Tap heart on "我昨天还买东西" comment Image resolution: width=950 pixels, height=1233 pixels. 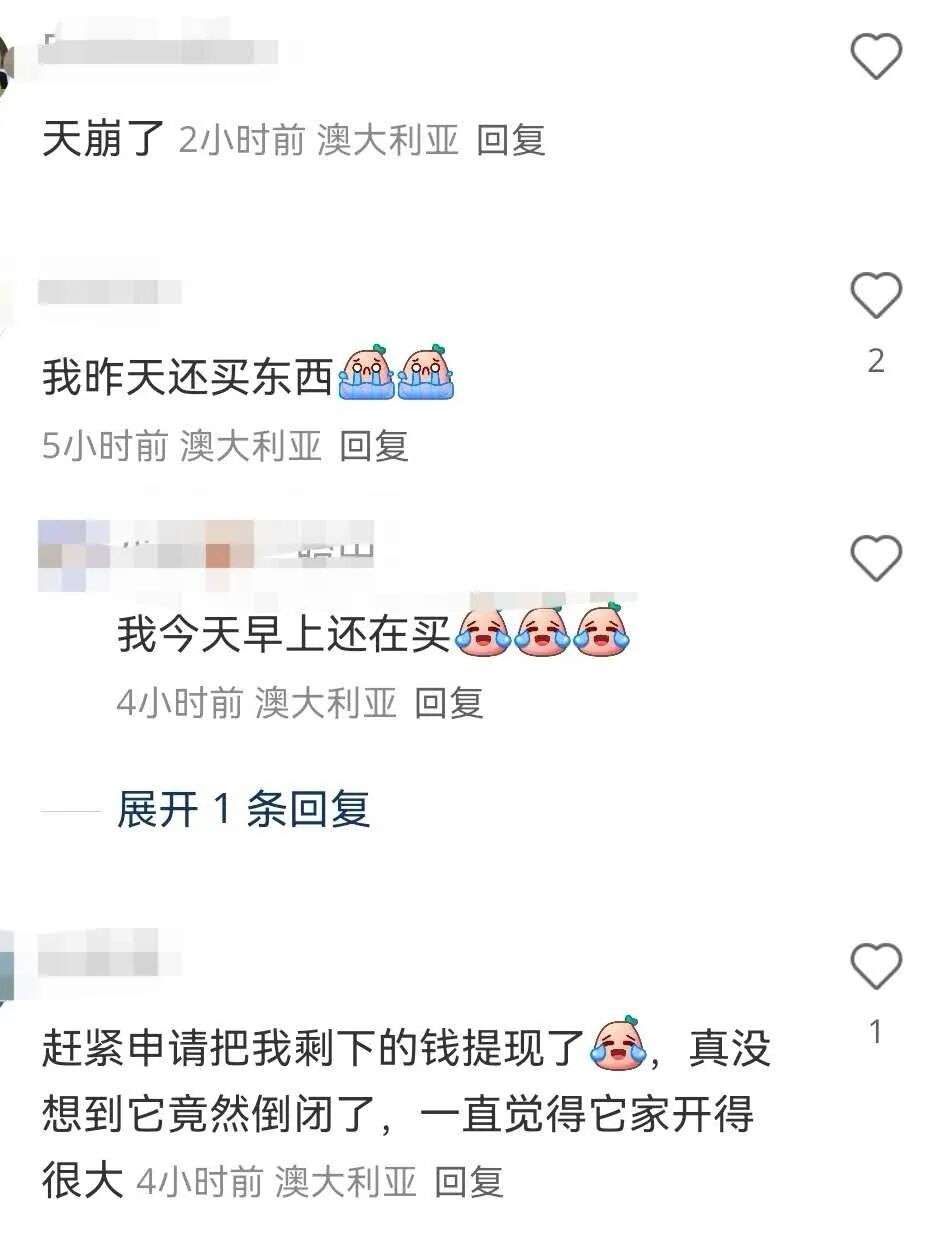(x=876, y=297)
